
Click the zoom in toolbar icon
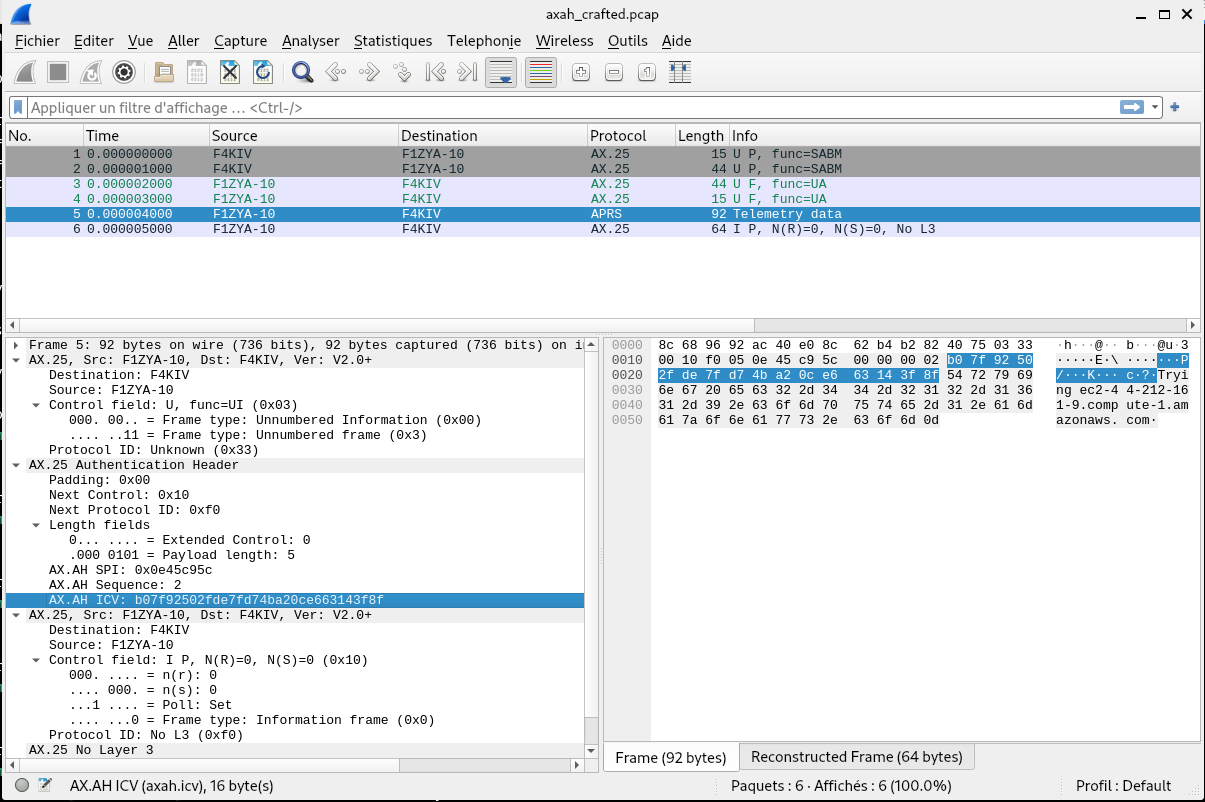(580, 72)
